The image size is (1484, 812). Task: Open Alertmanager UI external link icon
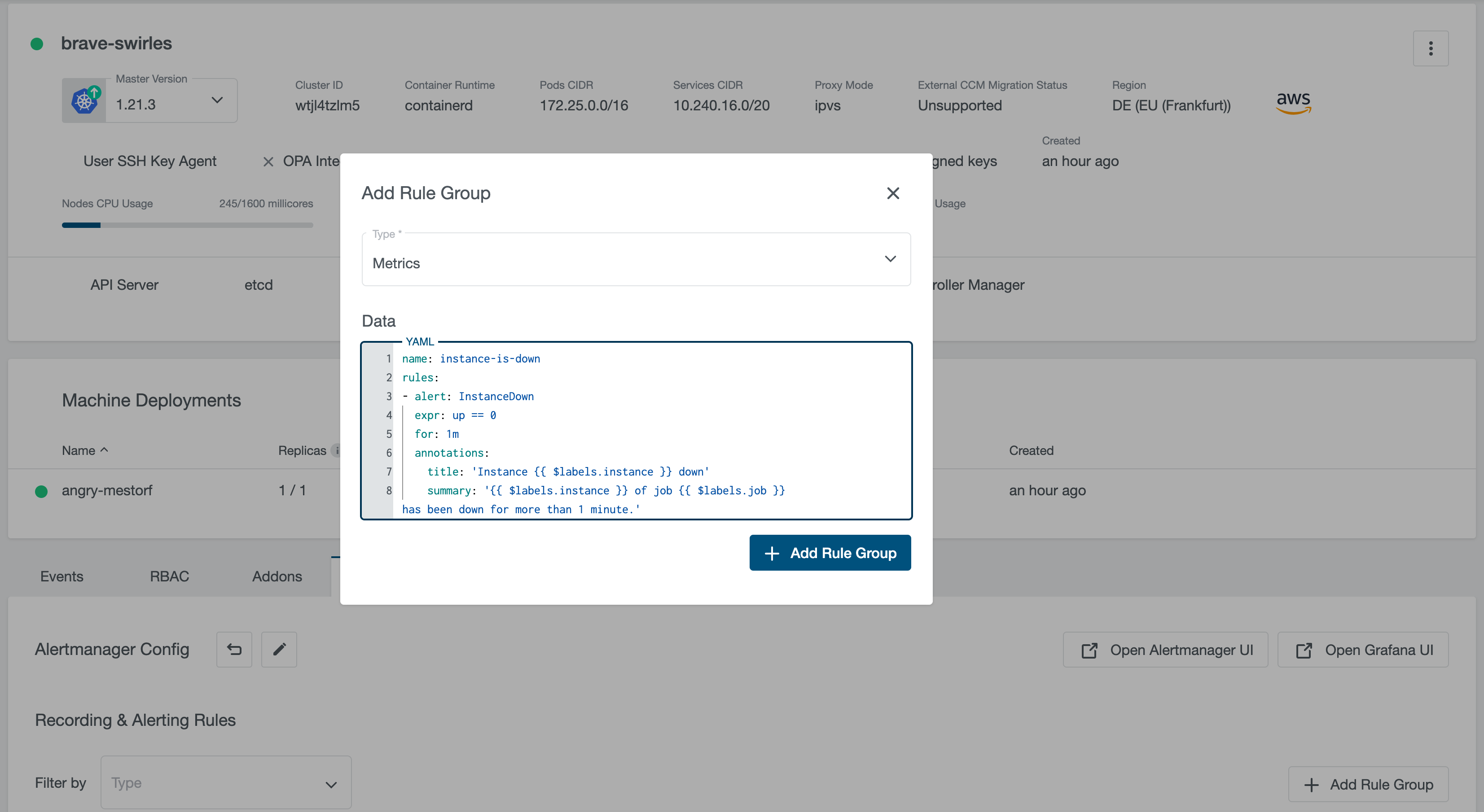[1089, 650]
